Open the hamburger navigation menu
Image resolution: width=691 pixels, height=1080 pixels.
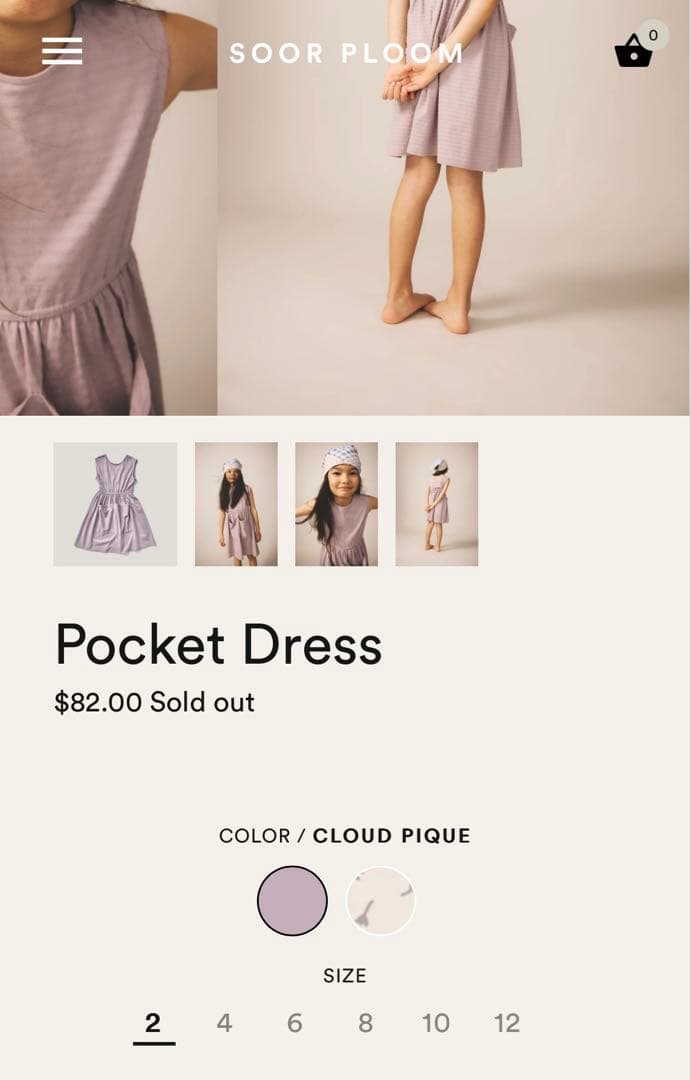coord(62,51)
